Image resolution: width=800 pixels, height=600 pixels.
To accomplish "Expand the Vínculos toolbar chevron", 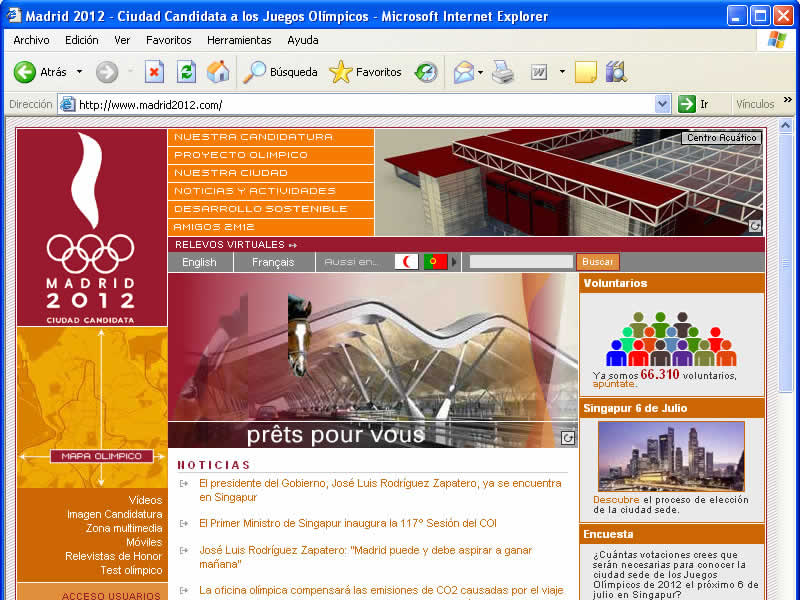I will click(x=788, y=99).
